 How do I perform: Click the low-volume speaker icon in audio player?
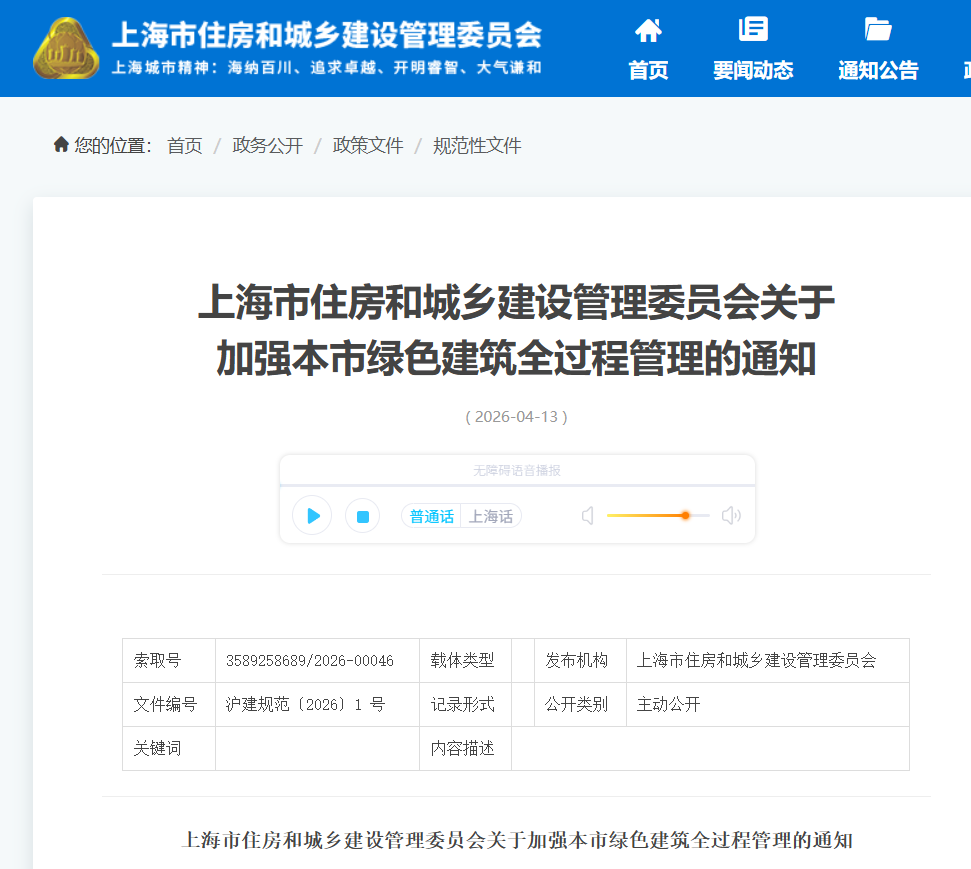click(x=587, y=515)
